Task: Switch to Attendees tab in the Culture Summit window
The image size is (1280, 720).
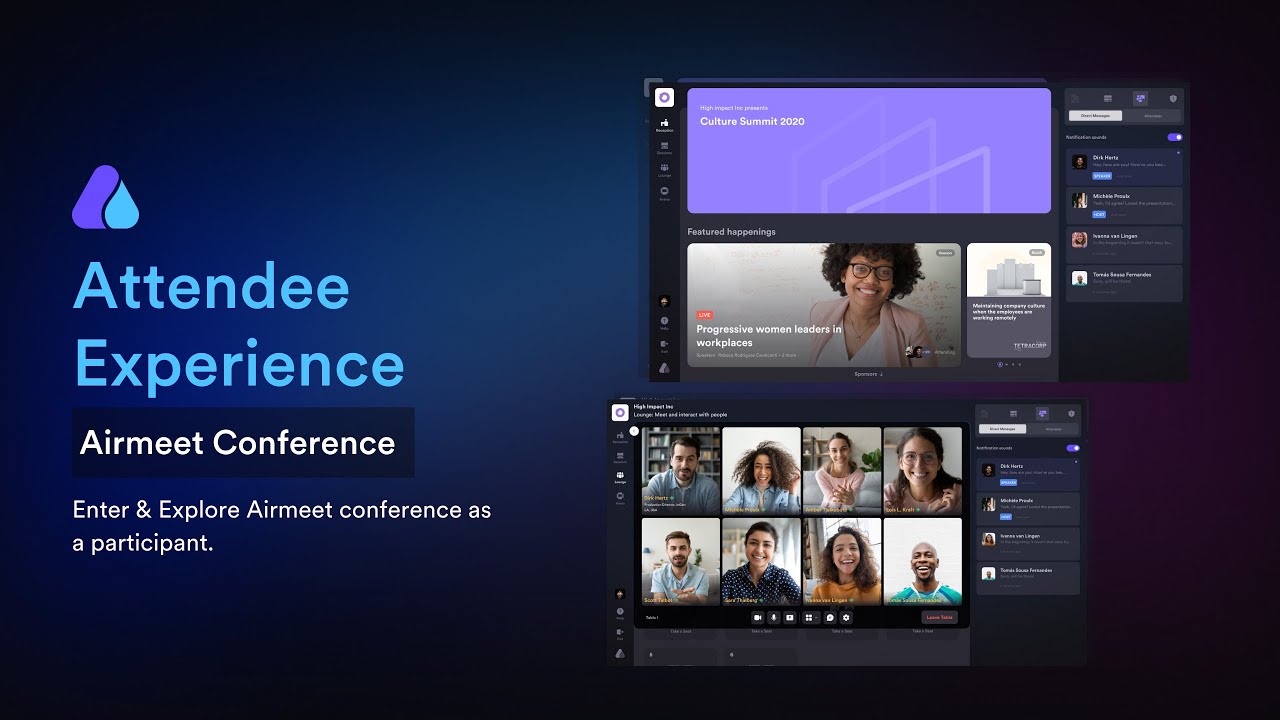Action: tap(1152, 116)
